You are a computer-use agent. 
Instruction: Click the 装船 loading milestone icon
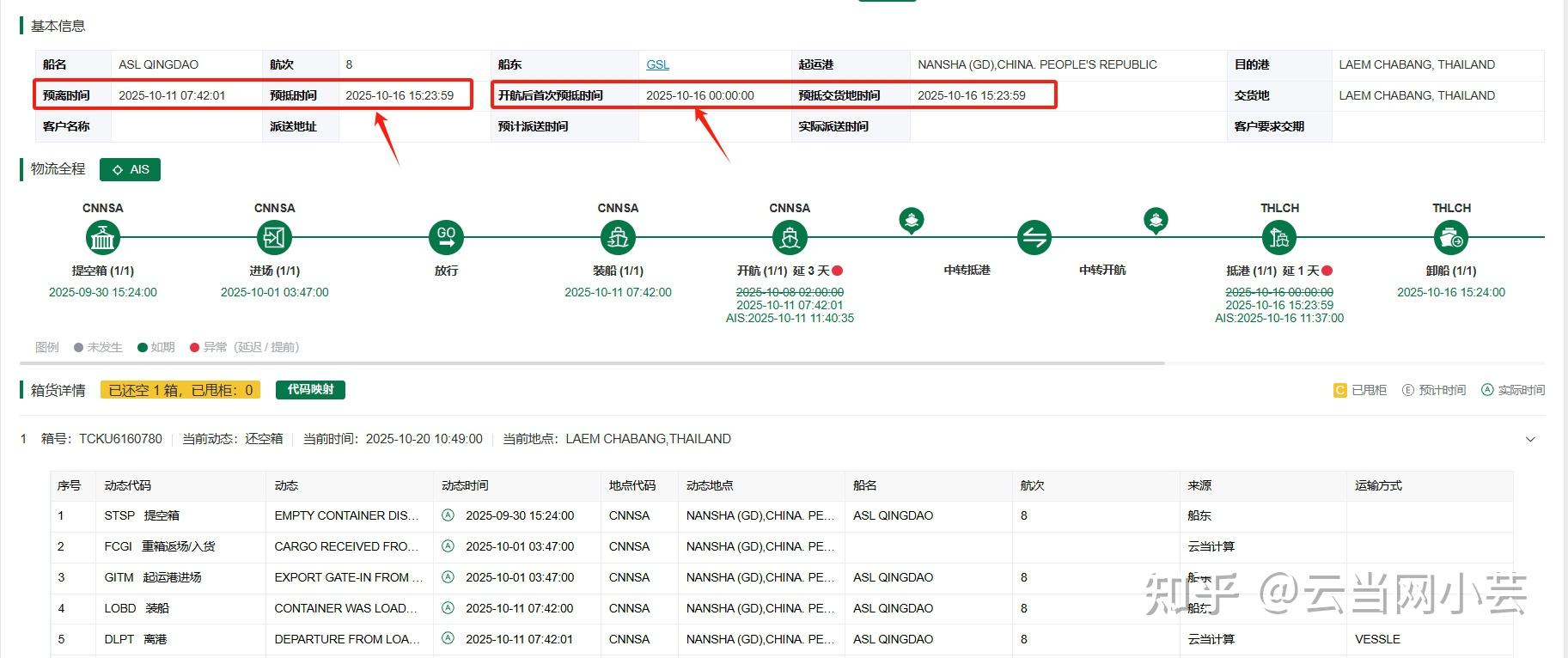pyautogui.click(x=618, y=237)
